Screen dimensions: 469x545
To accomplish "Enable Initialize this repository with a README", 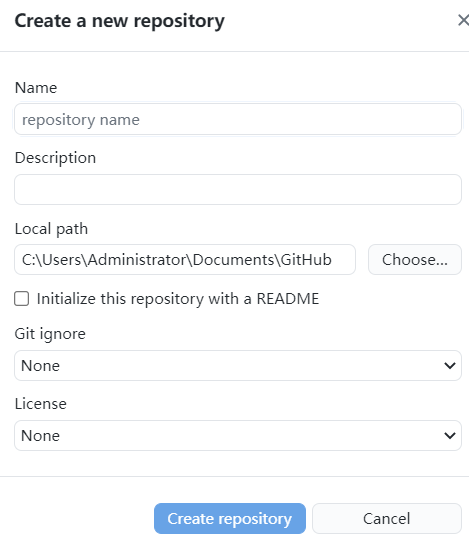I will [x=22, y=299].
